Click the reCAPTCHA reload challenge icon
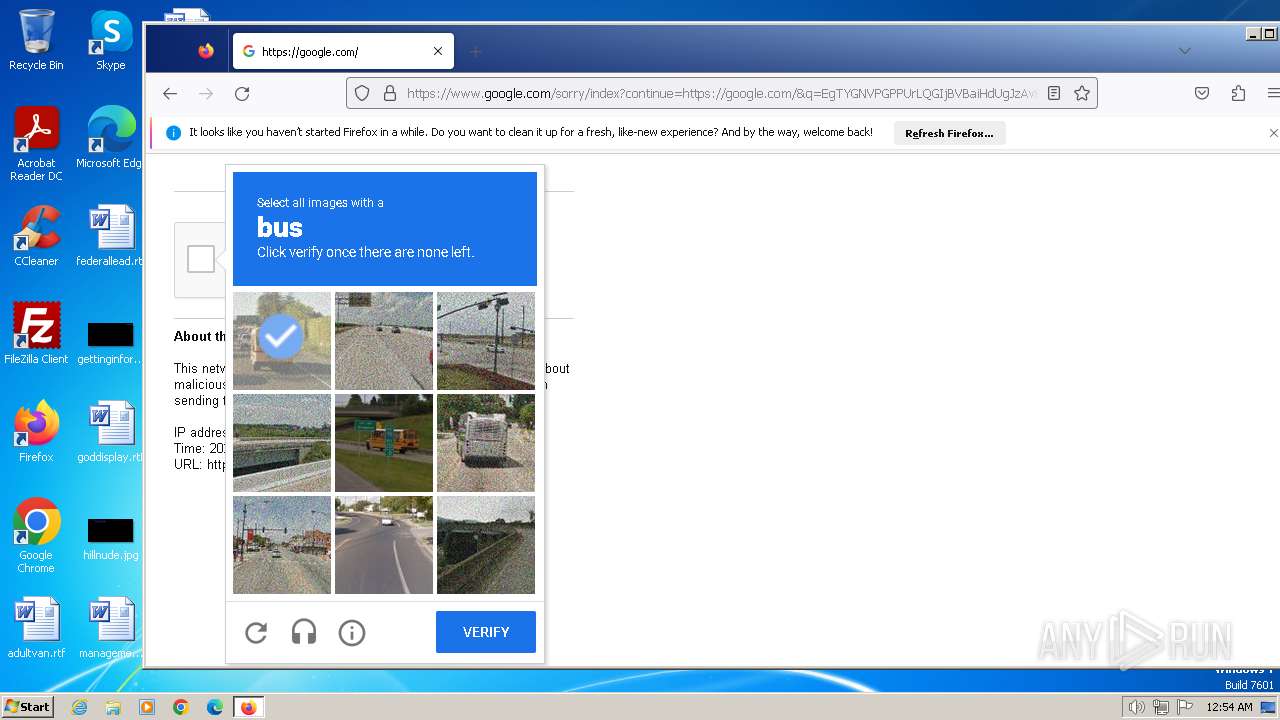 pos(256,632)
